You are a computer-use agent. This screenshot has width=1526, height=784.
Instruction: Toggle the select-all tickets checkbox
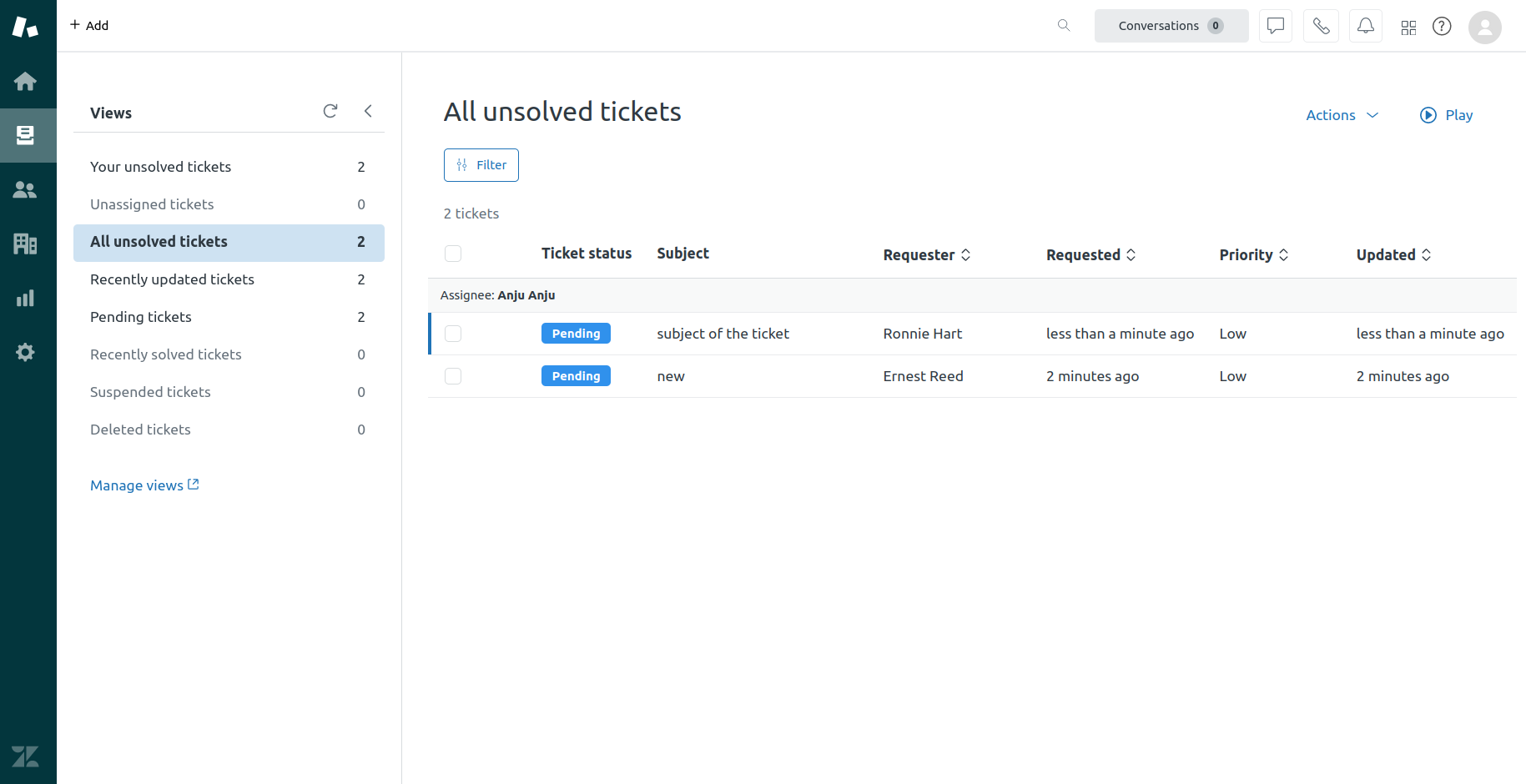pos(453,254)
